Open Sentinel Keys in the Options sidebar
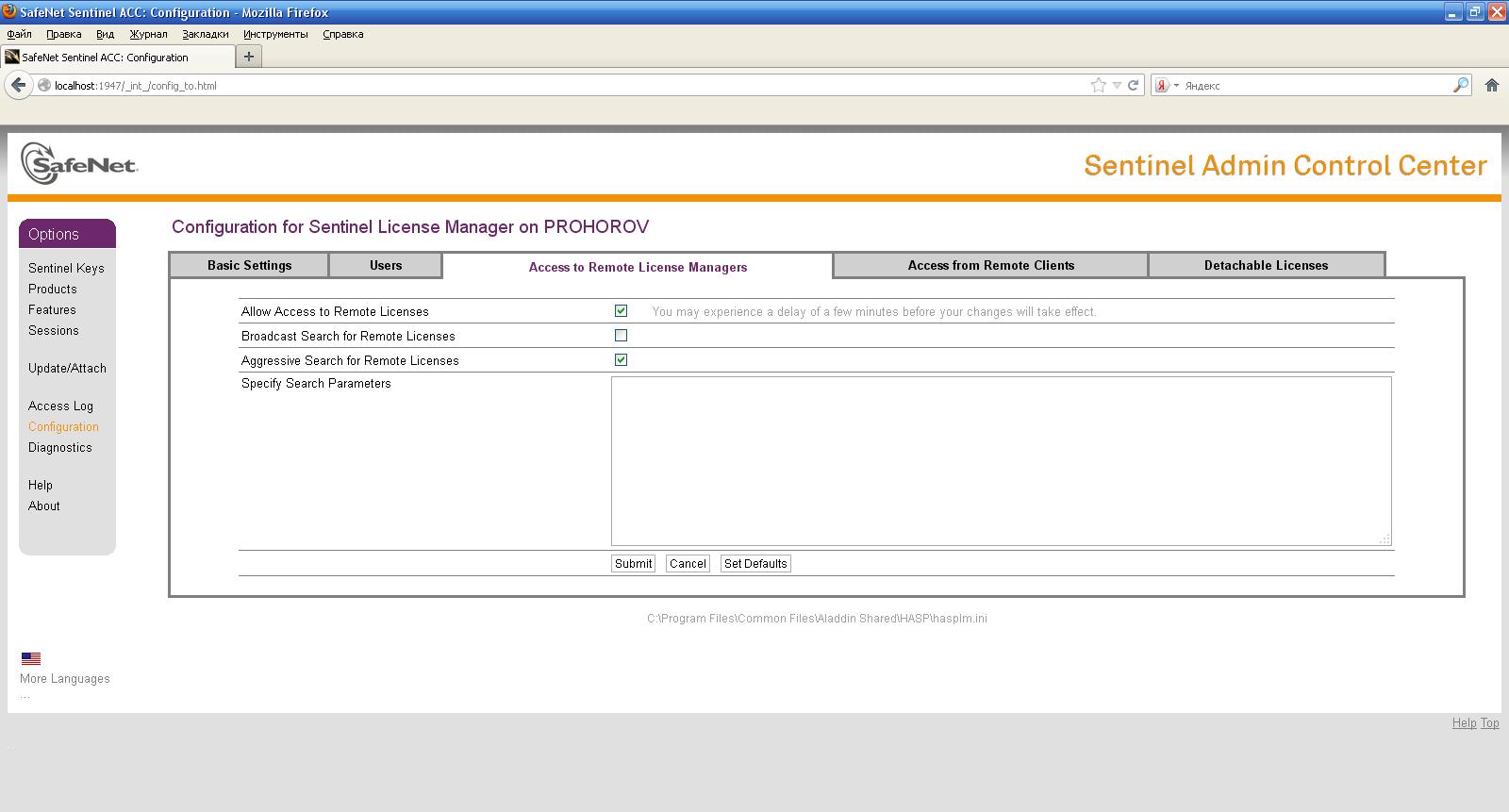The height and width of the screenshot is (812, 1509). (66, 268)
